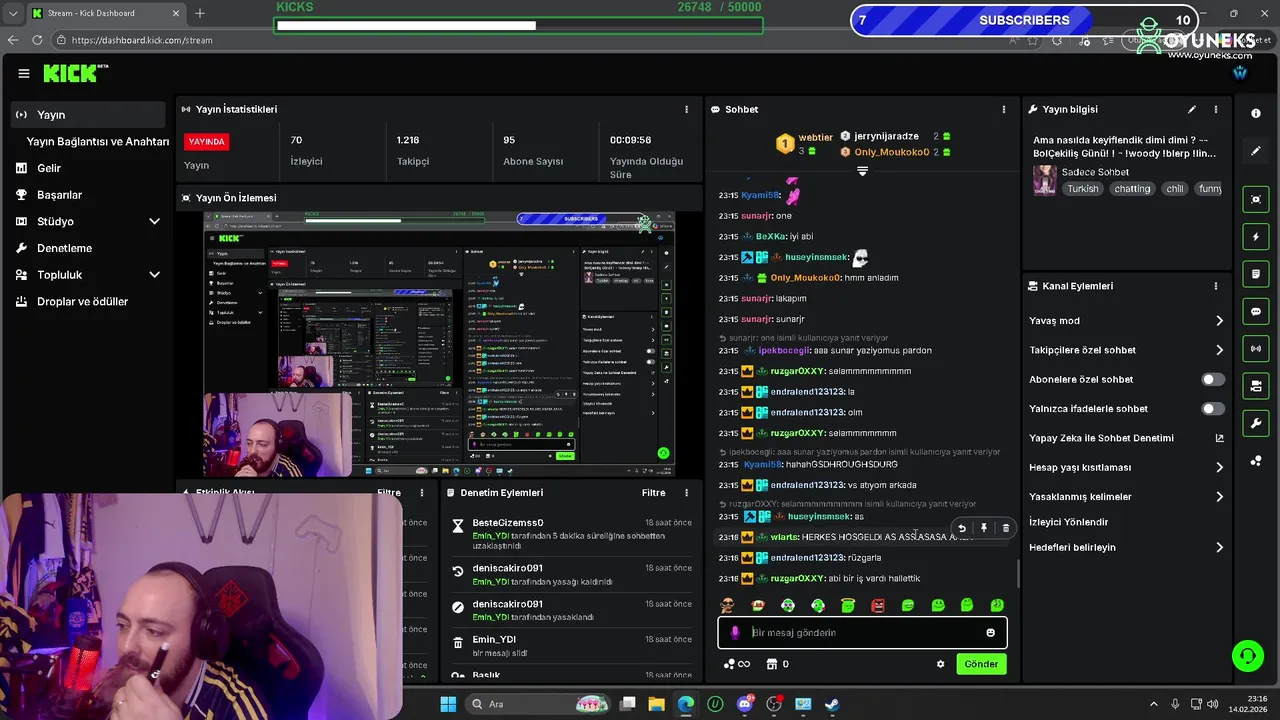Insert the red angry emote into chat

click(x=878, y=605)
